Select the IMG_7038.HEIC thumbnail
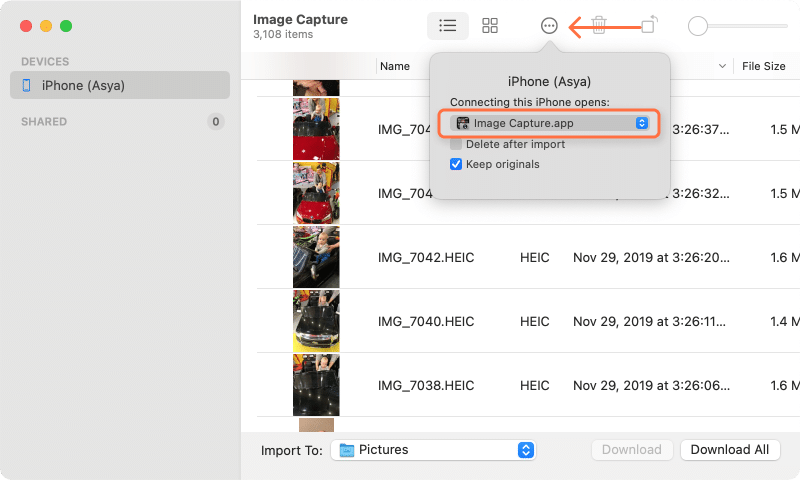 click(316, 385)
